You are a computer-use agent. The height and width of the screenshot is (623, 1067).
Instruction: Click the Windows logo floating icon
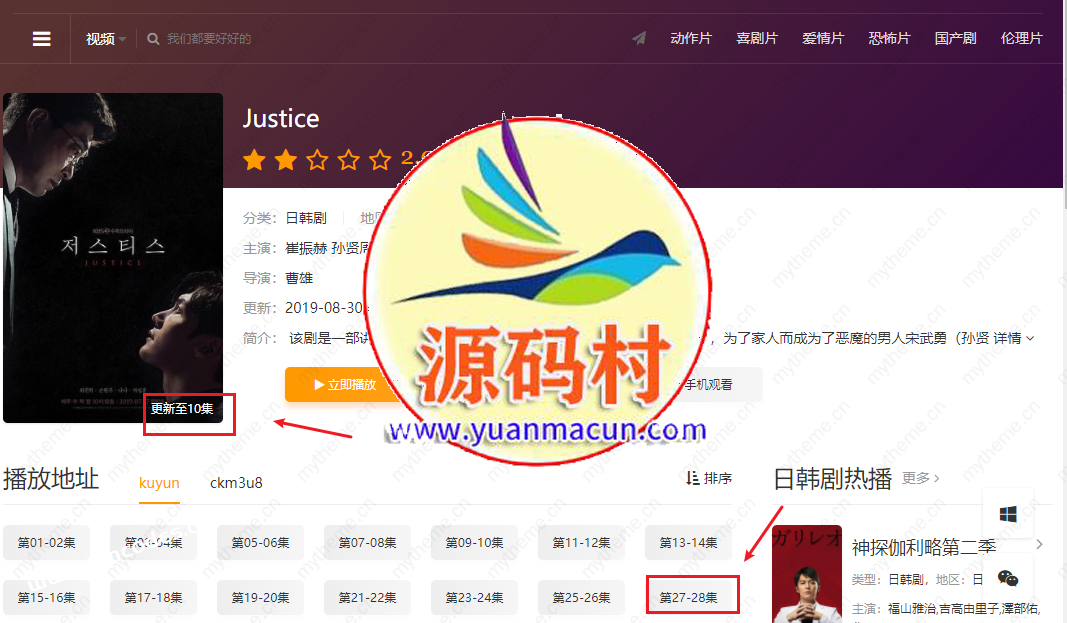point(1008,514)
